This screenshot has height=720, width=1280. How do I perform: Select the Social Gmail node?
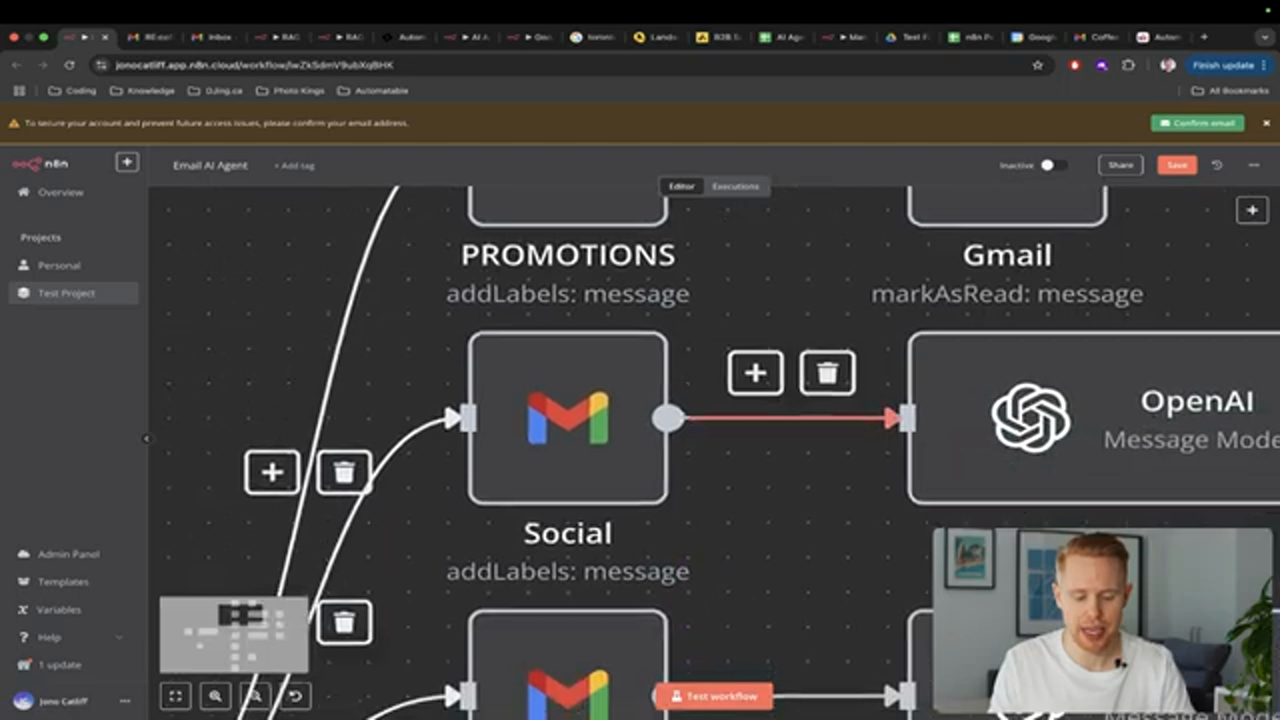[x=568, y=418]
